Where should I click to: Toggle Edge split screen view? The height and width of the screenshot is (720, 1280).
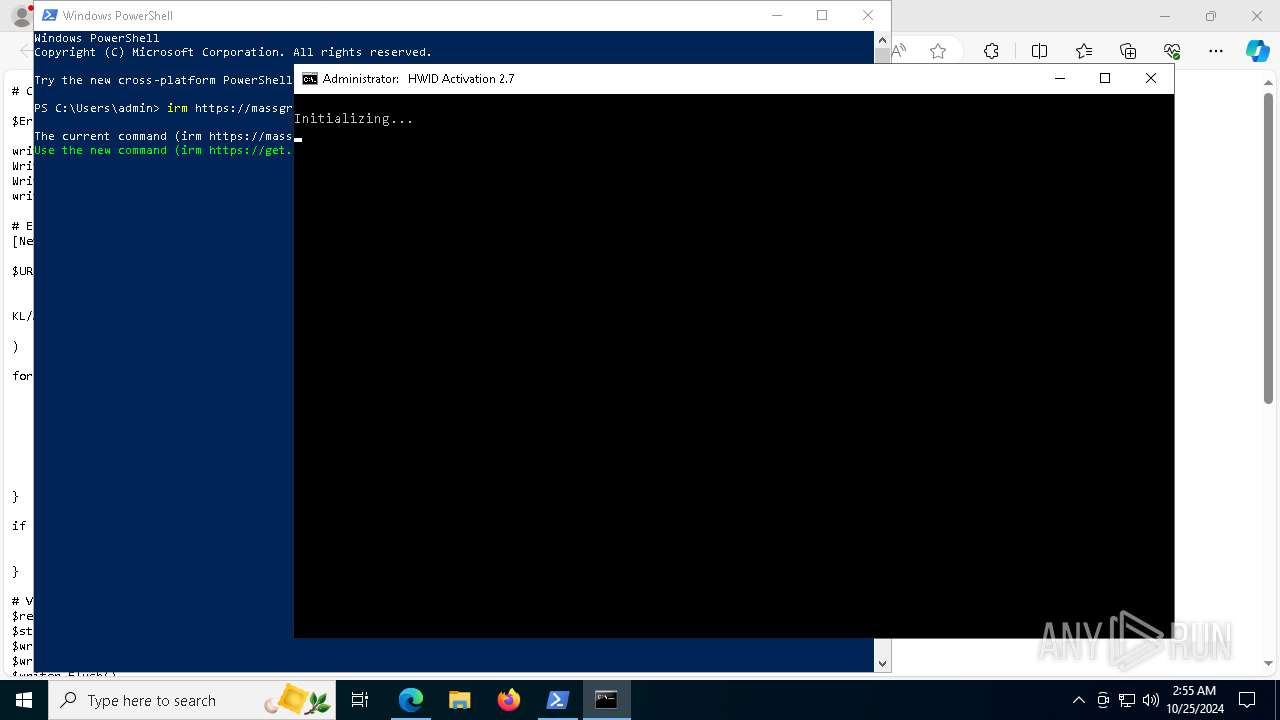(1039, 51)
